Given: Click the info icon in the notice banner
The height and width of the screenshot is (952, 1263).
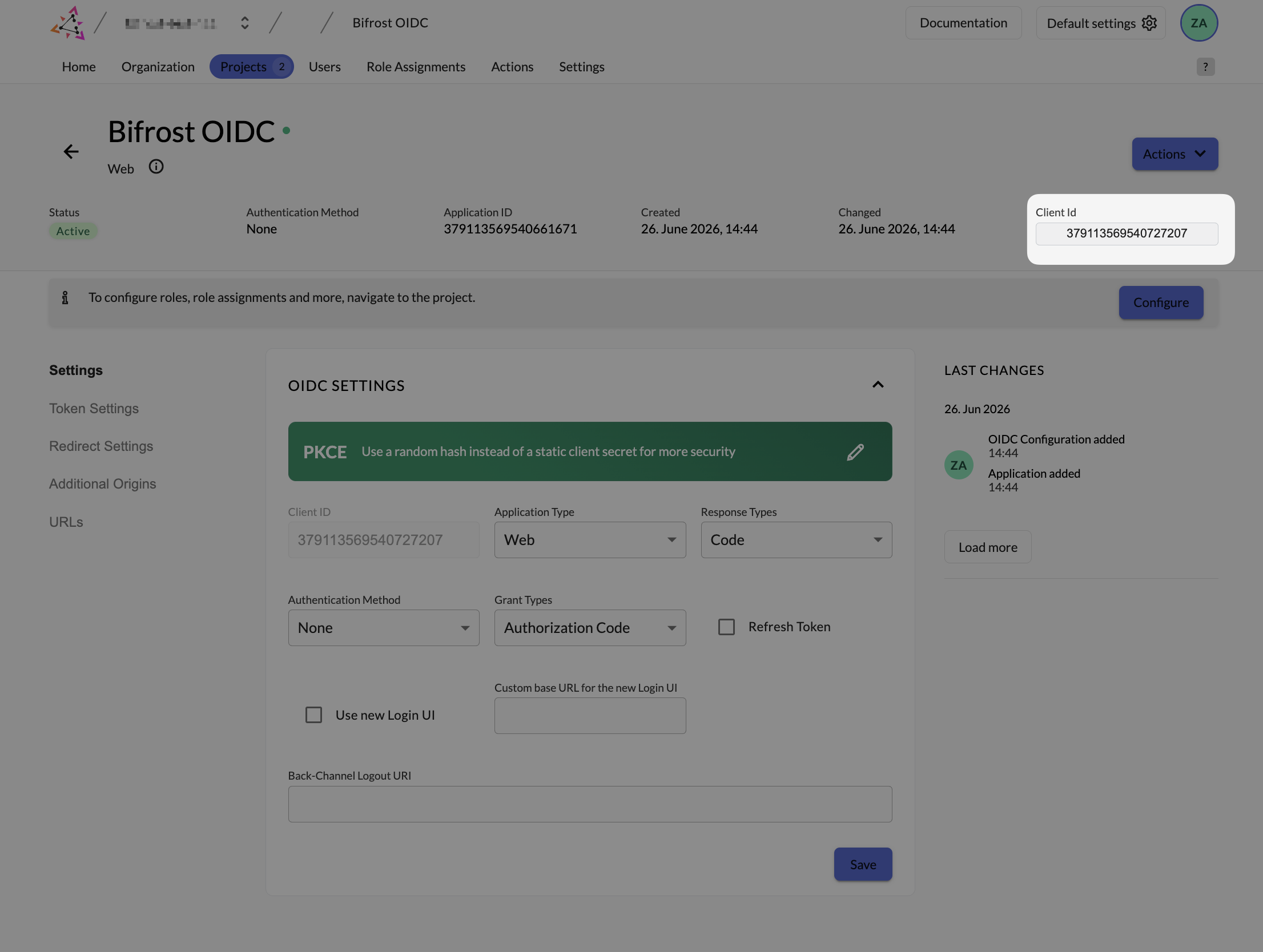Looking at the screenshot, I should (x=65, y=298).
